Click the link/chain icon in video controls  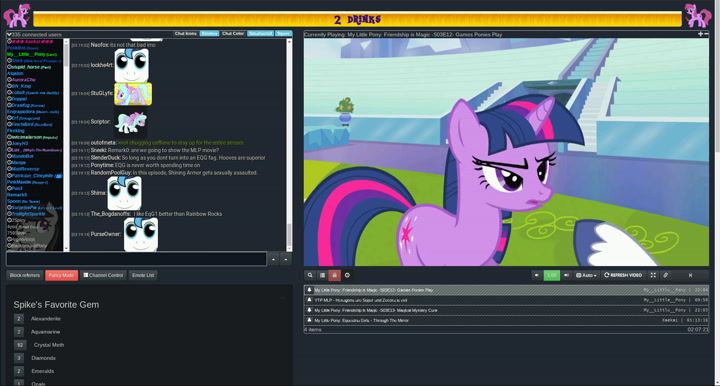[665, 275]
